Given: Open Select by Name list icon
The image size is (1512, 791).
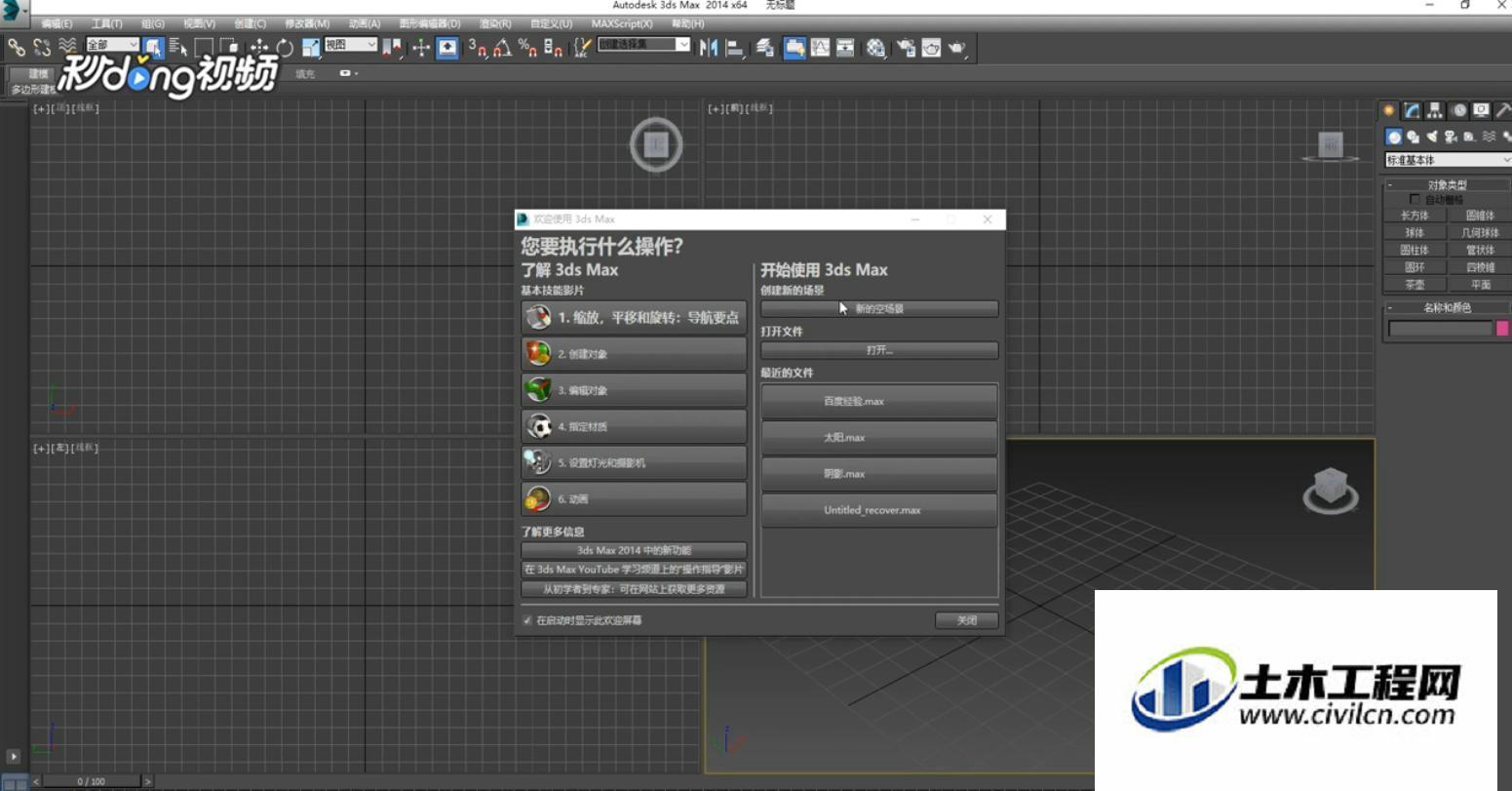Looking at the screenshot, I should [x=178, y=47].
